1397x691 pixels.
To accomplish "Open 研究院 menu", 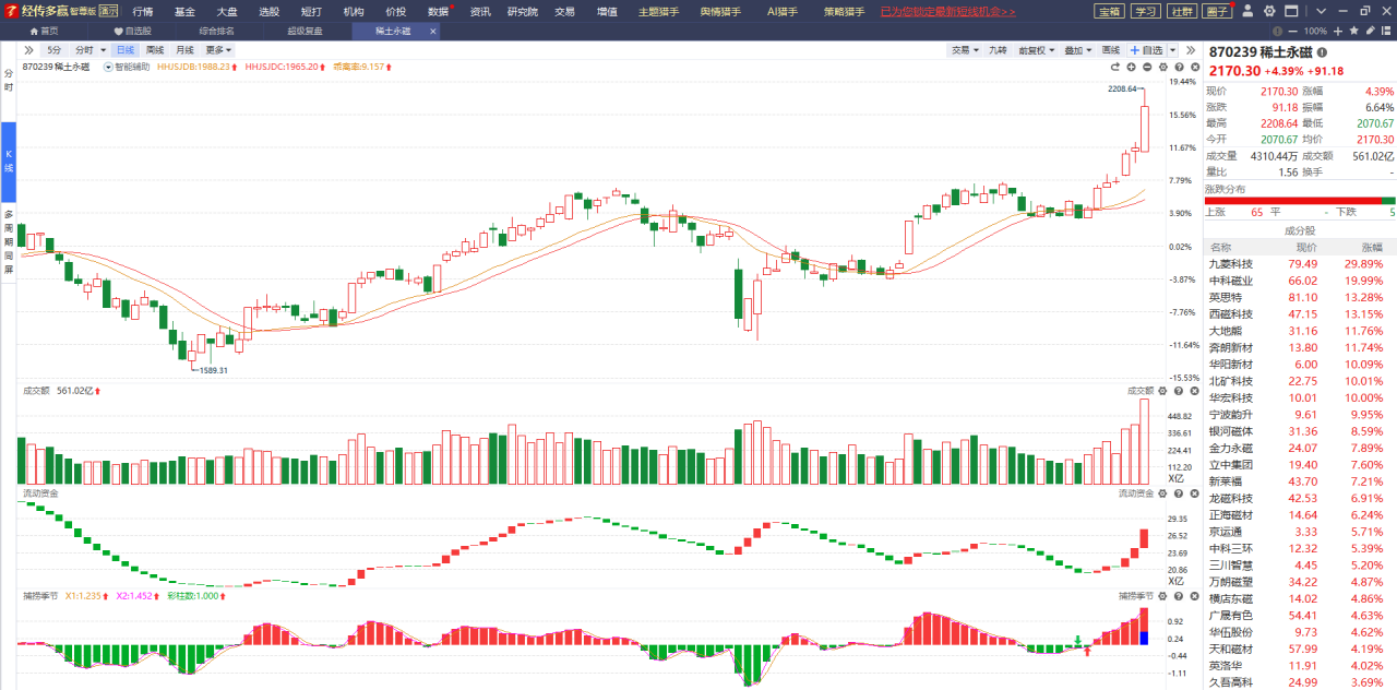I will [522, 11].
